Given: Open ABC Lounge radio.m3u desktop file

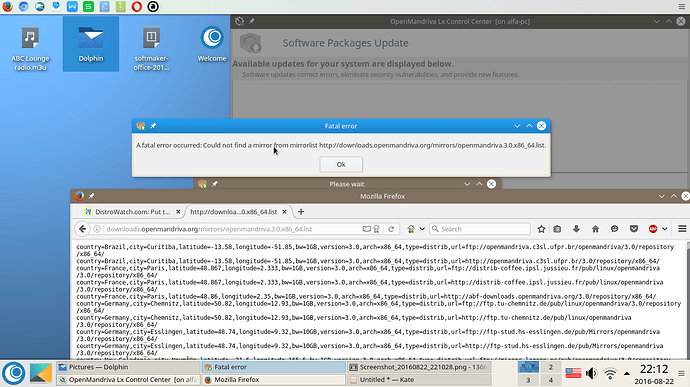Looking at the screenshot, I should [x=30, y=47].
